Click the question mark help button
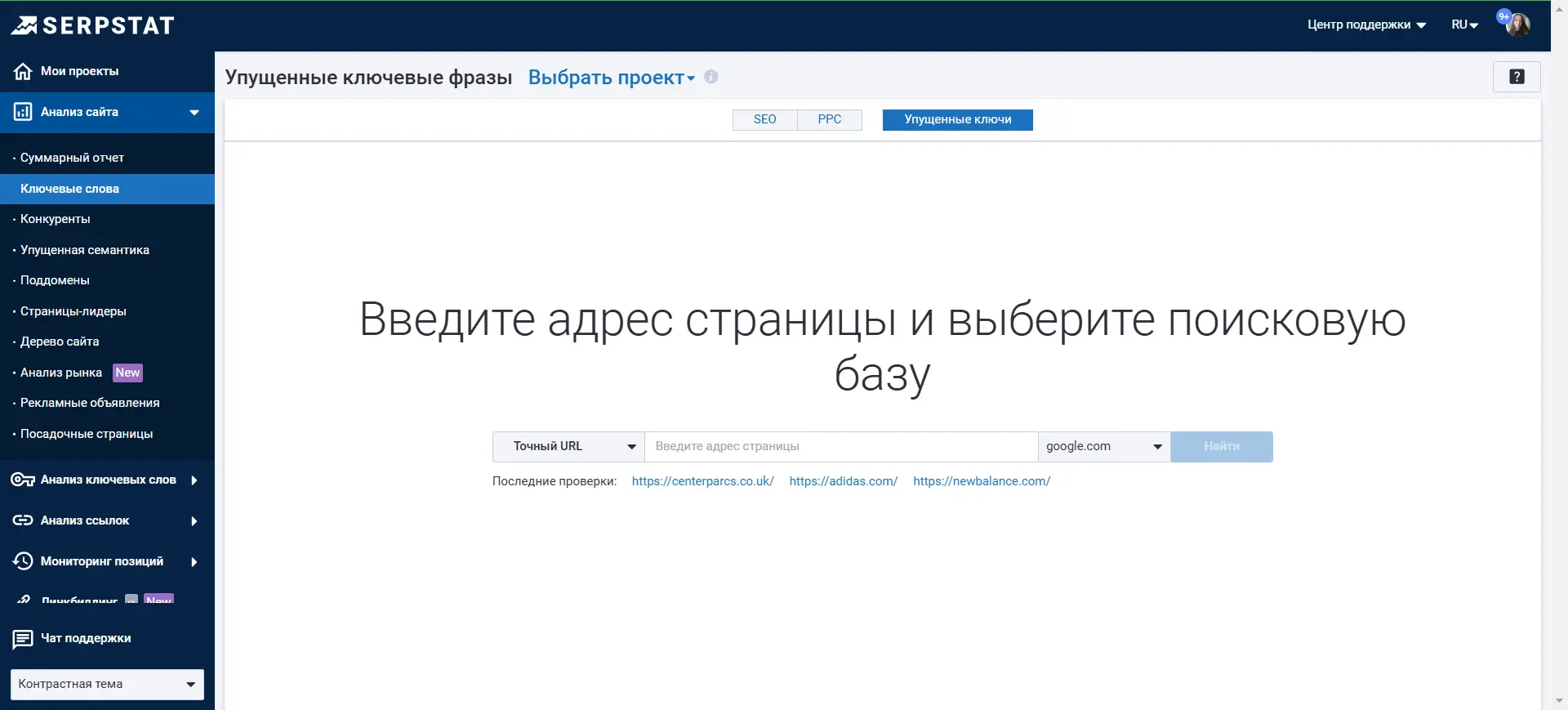Image resolution: width=1568 pixels, height=710 pixels. click(1517, 77)
